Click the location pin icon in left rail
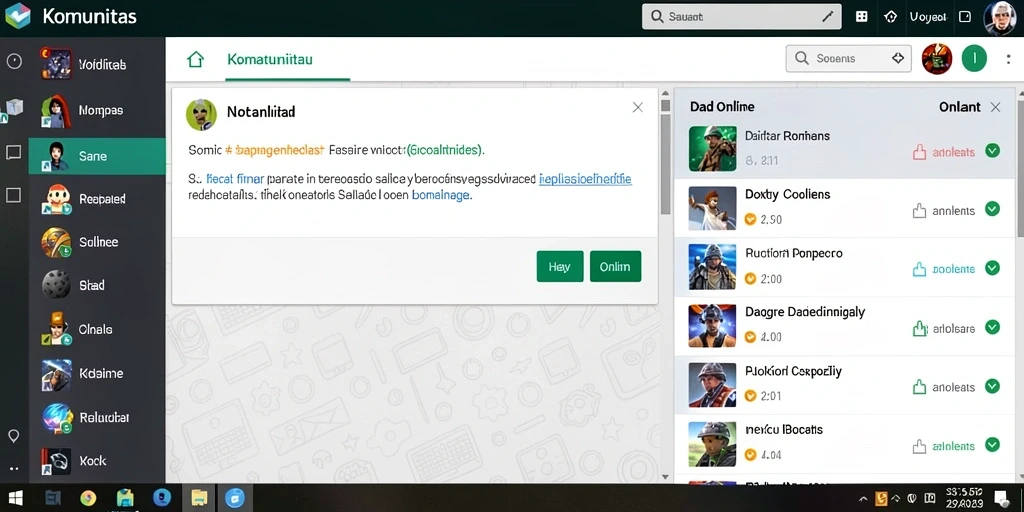This screenshot has height=512, width=1024. click(13, 436)
